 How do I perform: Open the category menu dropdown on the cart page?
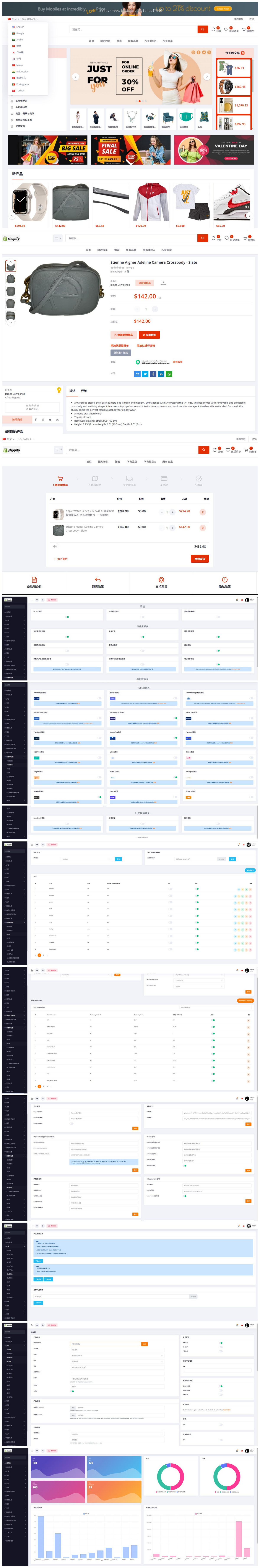tap(58, 450)
